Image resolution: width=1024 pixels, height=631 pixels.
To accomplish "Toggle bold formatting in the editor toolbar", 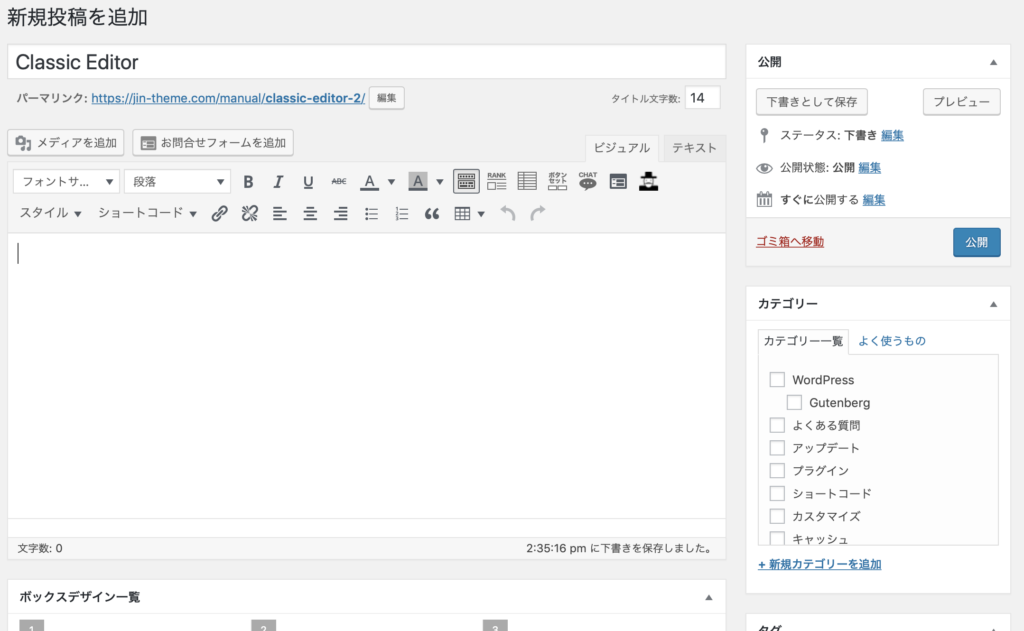I will (249, 182).
